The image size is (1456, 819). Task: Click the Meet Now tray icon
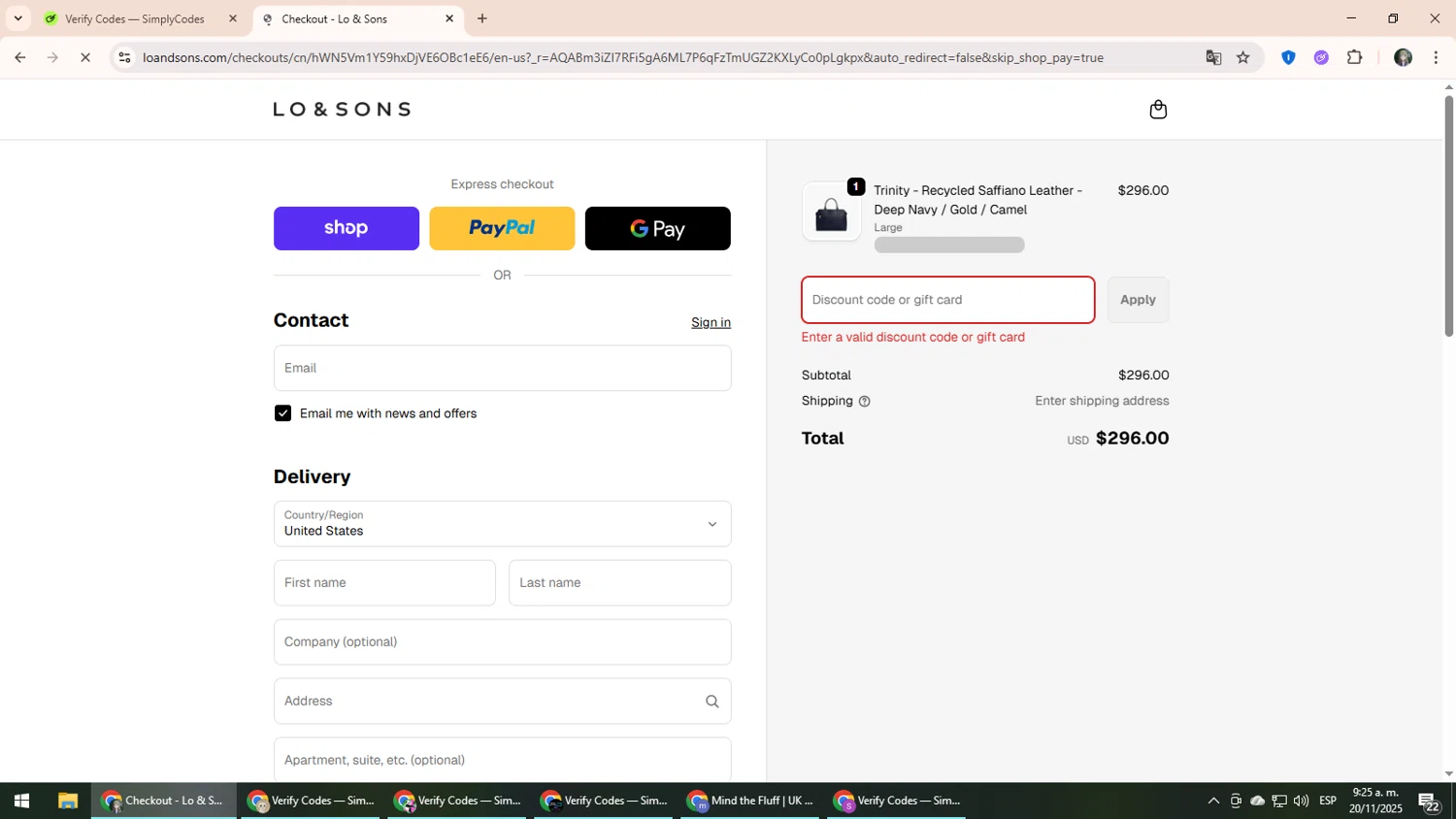tap(1236, 801)
